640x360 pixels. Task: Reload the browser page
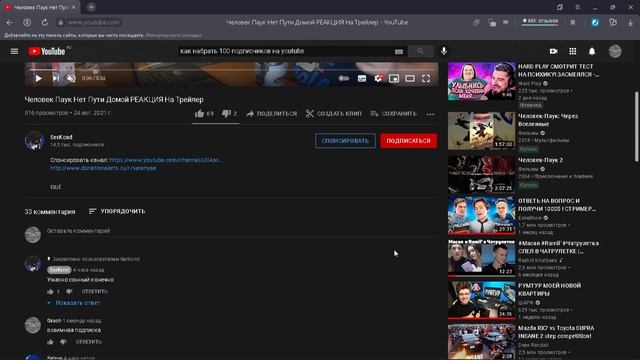[44, 22]
